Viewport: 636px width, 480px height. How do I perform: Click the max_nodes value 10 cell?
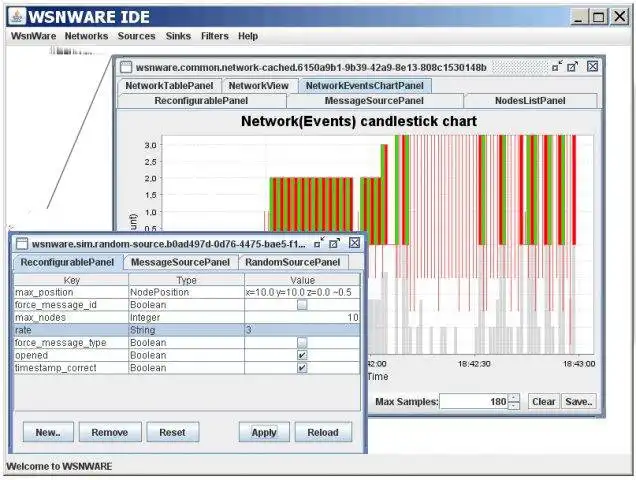(302, 317)
